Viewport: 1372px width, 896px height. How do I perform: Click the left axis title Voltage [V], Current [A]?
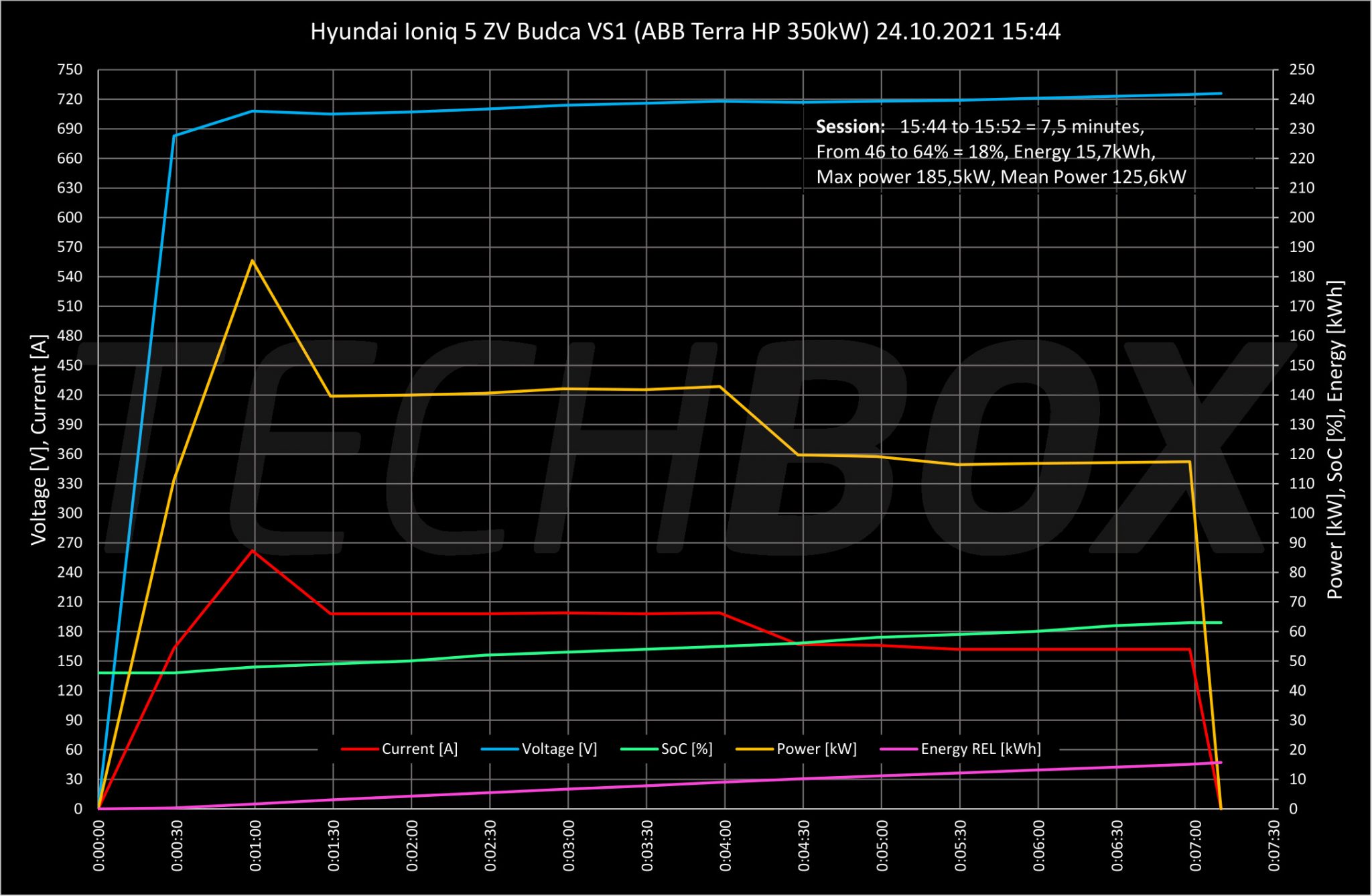click(39, 440)
